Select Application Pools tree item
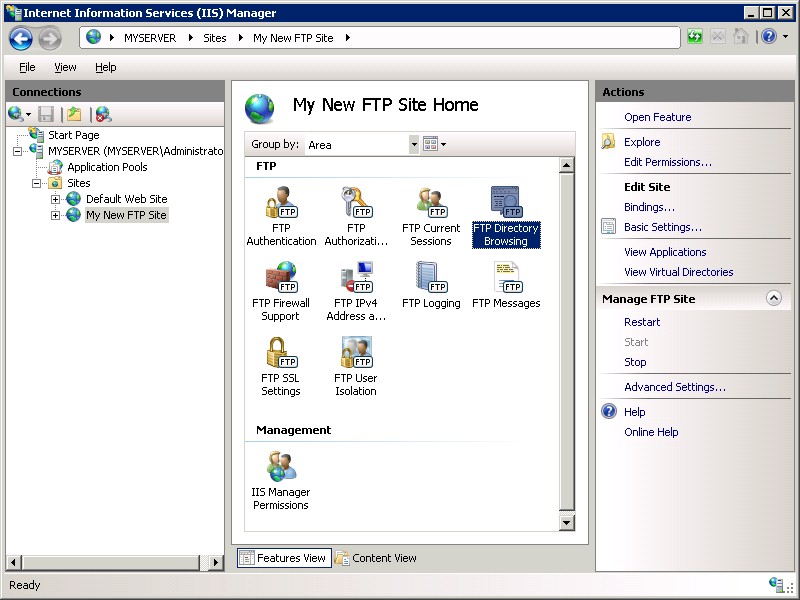The image size is (800, 600). pos(107,167)
